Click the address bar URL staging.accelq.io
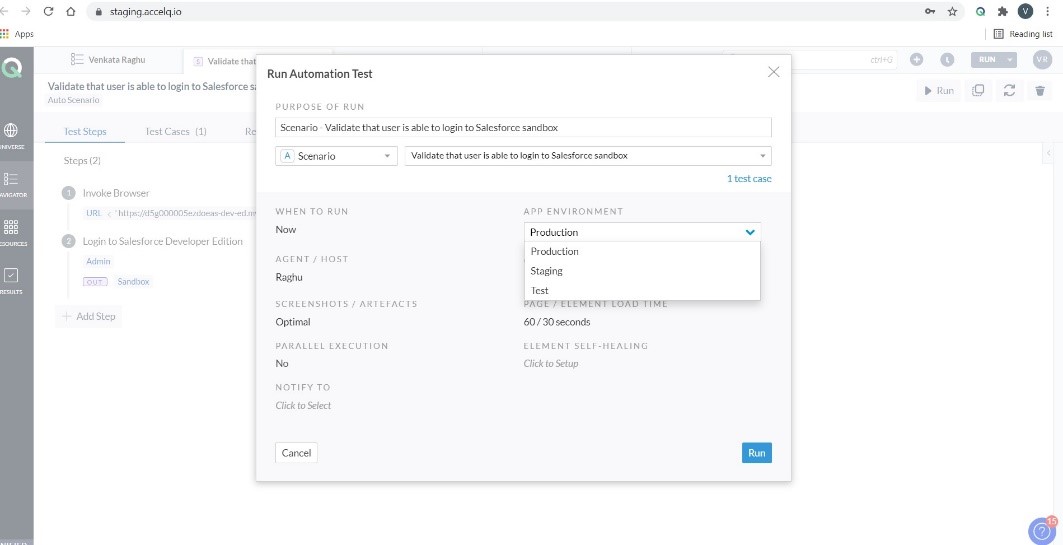 (x=145, y=12)
